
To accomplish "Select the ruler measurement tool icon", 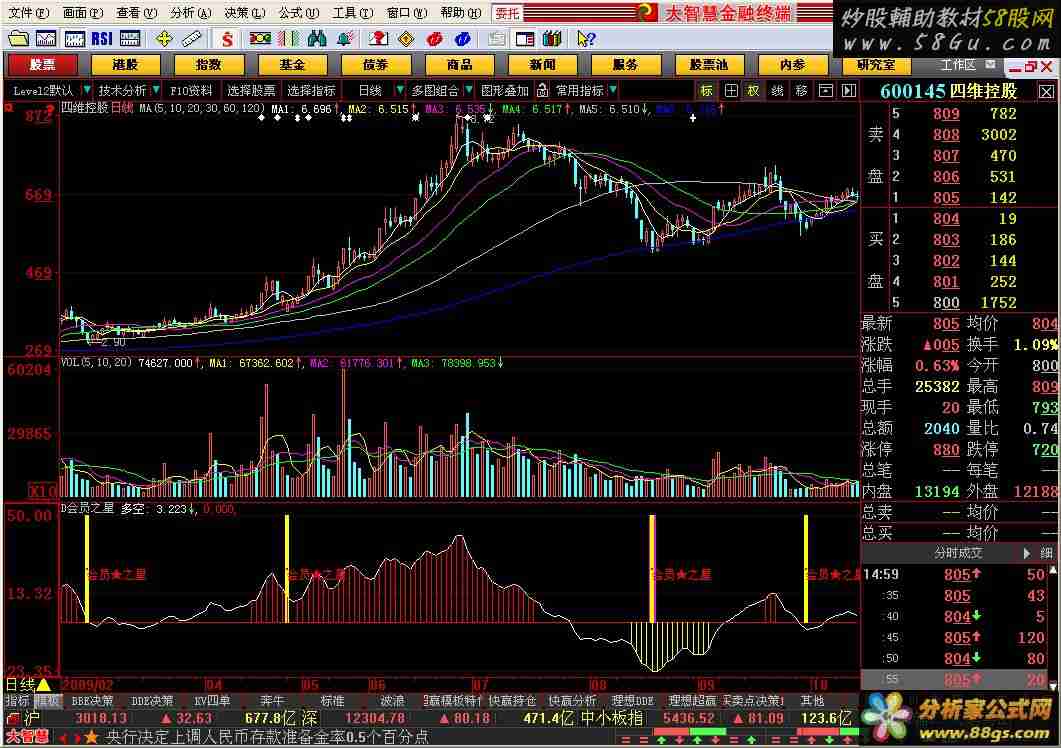I will click(x=193, y=38).
